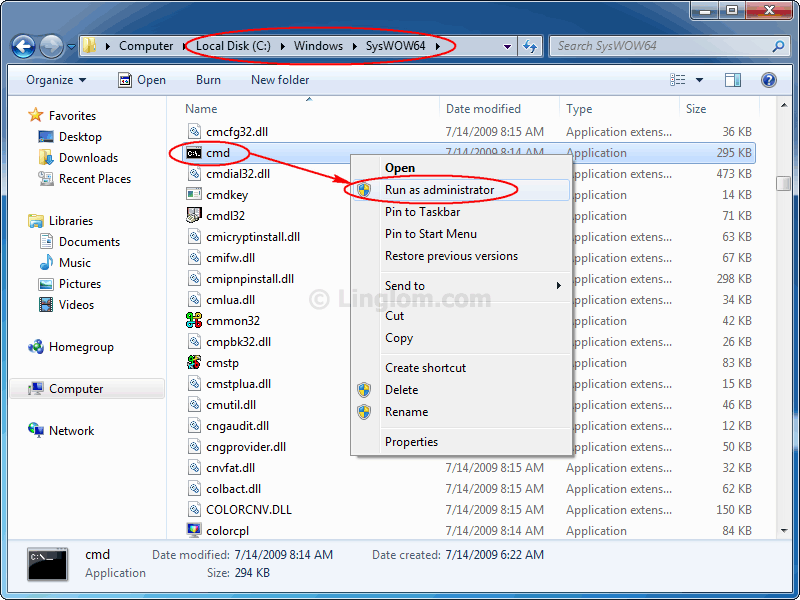This screenshot has height=600, width=800.
Task: Choose Run as administrator
Action: [461, 190]
